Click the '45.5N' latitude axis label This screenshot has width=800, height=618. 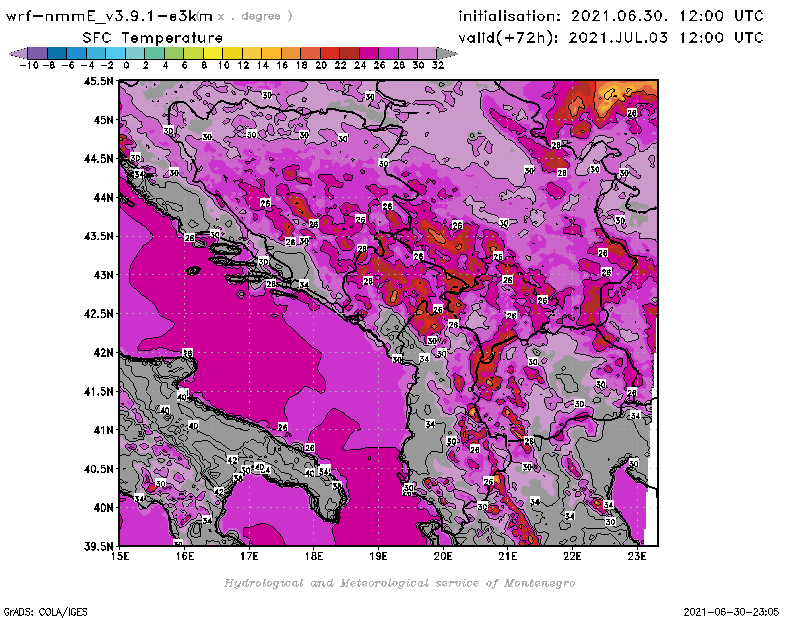pyautogui.click(x=98, y=81)
